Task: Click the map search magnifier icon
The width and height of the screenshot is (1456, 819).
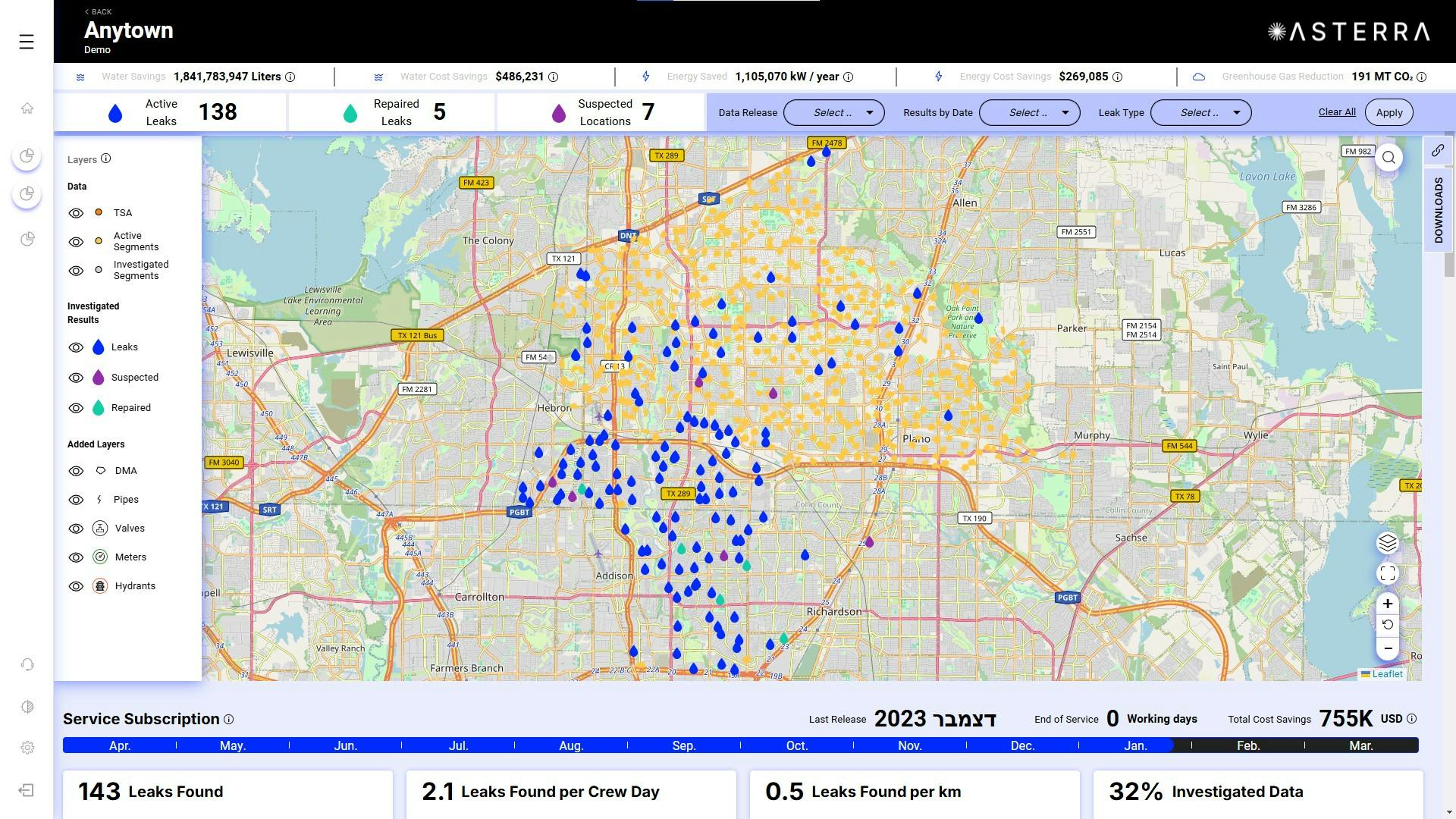Action: tap(1389, 158)
